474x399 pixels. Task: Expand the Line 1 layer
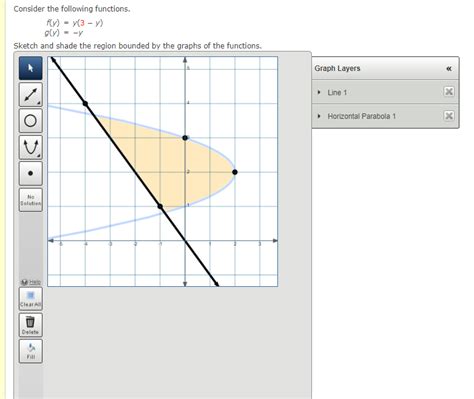pos(319,92)
